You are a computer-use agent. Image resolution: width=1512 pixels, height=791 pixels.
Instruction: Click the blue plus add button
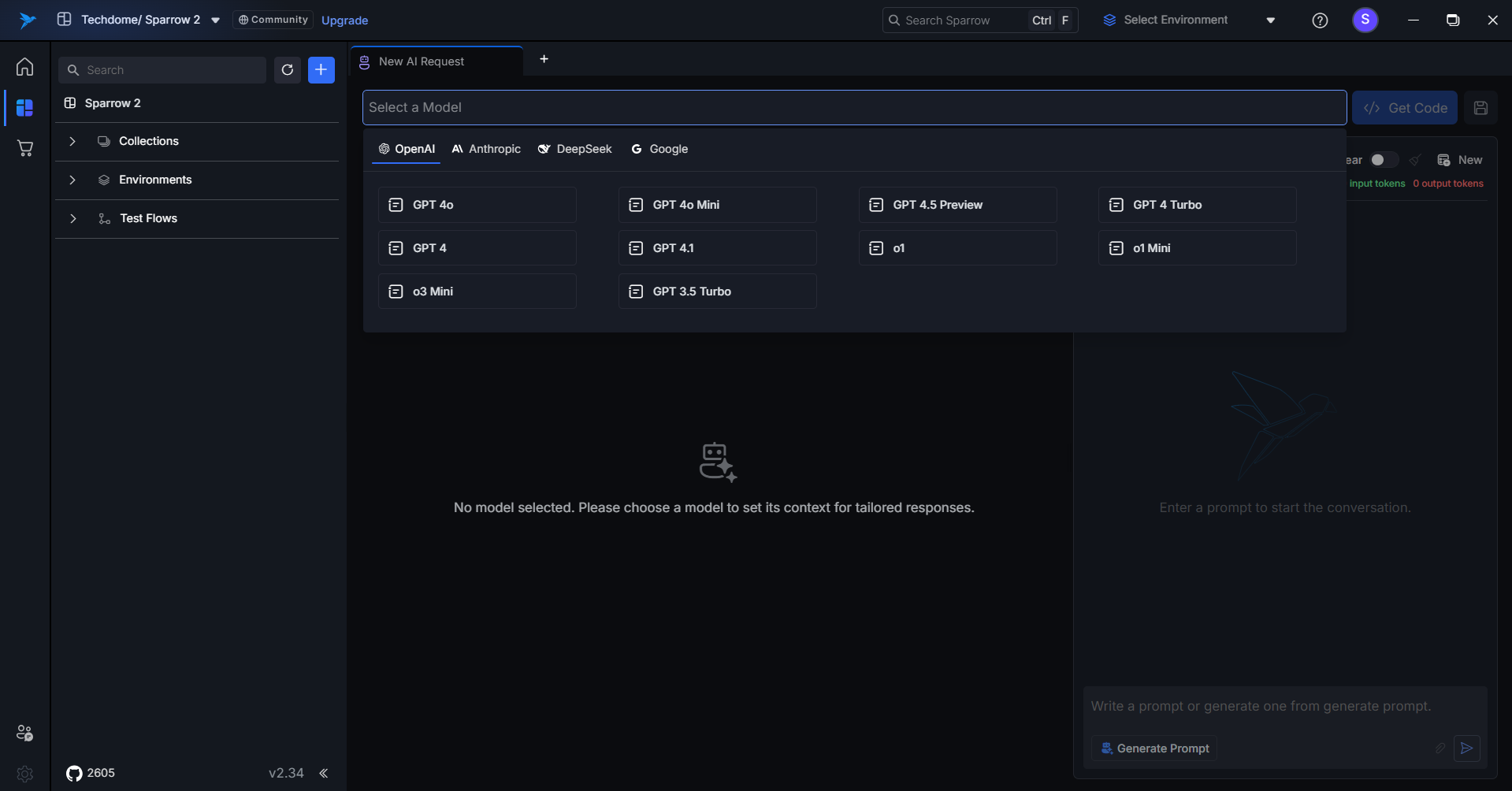click(321, 70)
